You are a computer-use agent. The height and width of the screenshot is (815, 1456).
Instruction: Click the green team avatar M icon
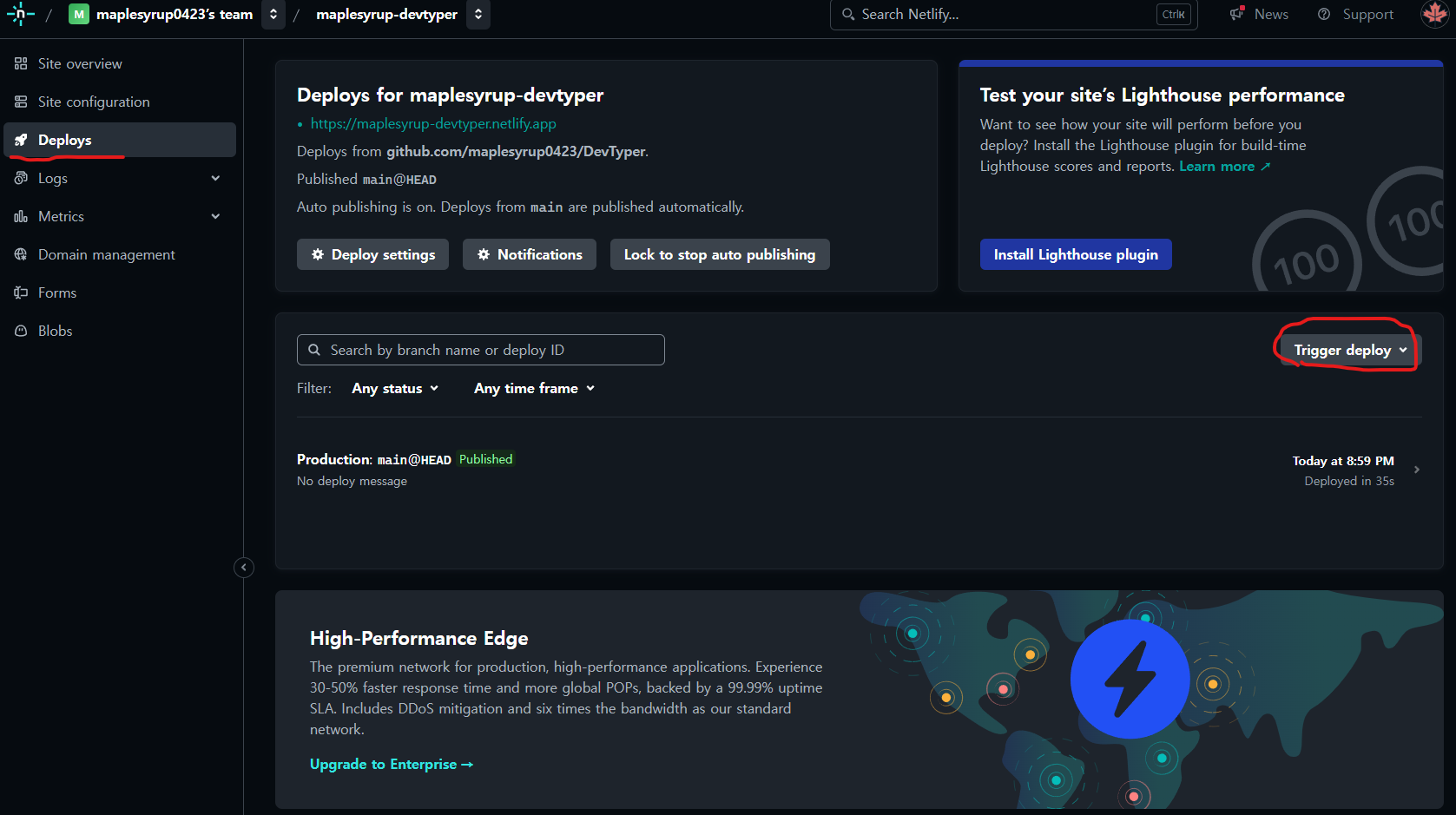[79, 14]
